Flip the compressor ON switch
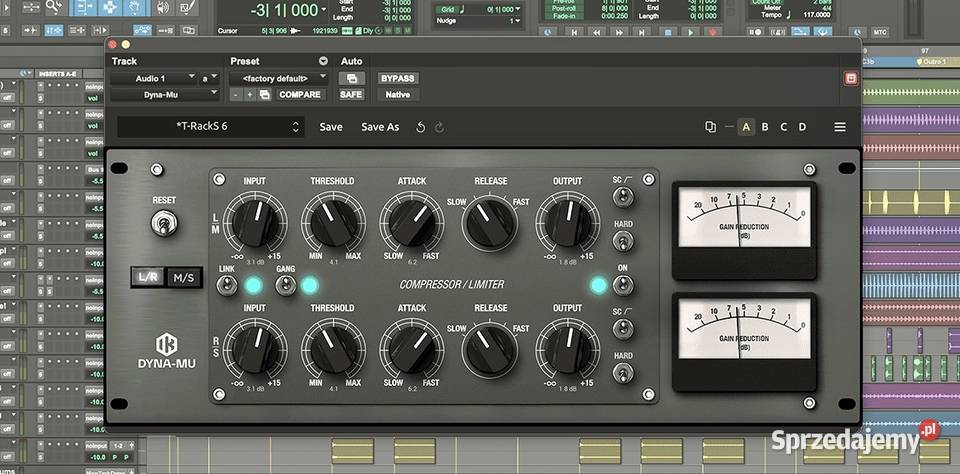960x474 pixels. (x=622, y=285)
